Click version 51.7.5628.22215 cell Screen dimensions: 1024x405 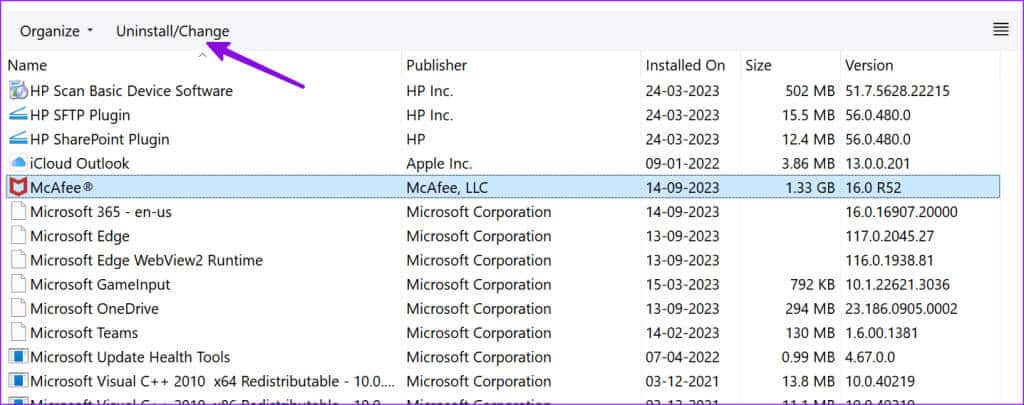pyautogui.click(x=897, y=91)
